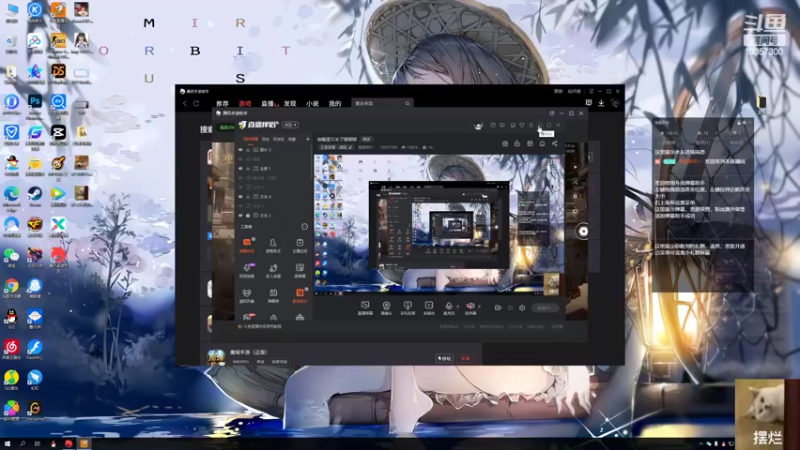Open the WeChat desktop shortcut
This screenshot has width=800, height=450.
(x=11, y=258)
